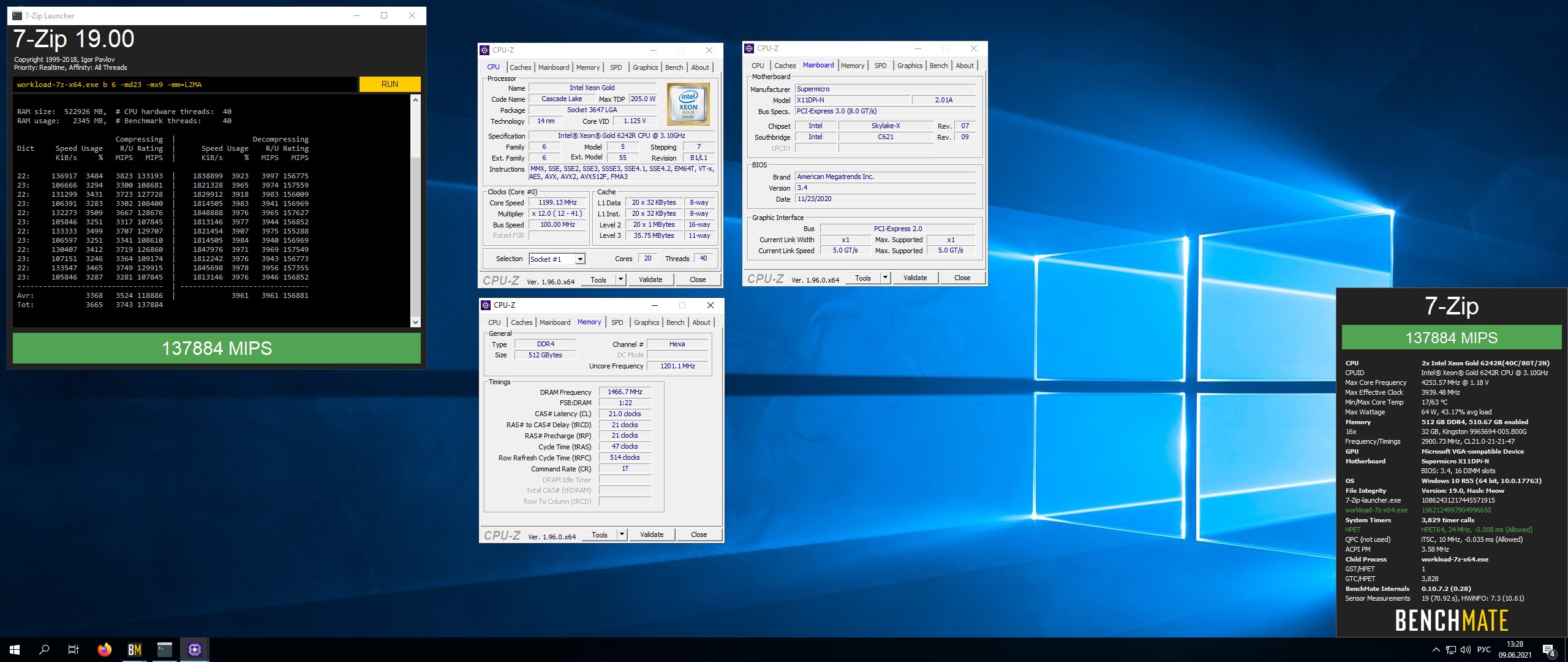Click the RUN button in 7-Zip Launcher

click(x=390, y=84)
